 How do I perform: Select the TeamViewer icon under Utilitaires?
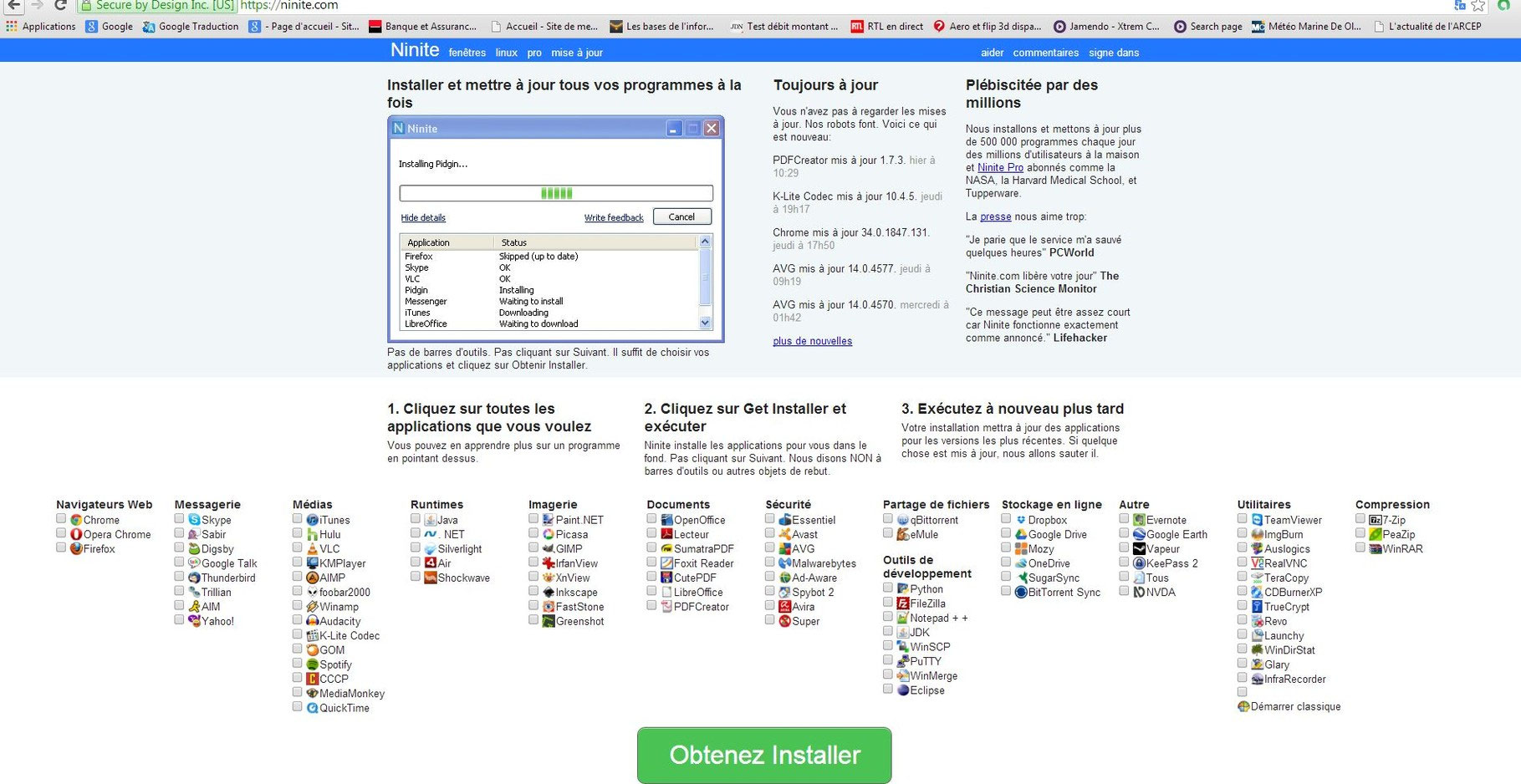[1257, 519]
